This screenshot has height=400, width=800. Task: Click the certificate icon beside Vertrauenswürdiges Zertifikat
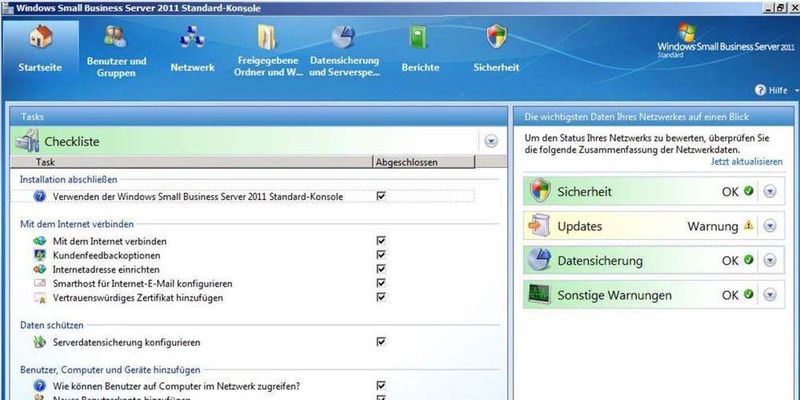[40, 297]
